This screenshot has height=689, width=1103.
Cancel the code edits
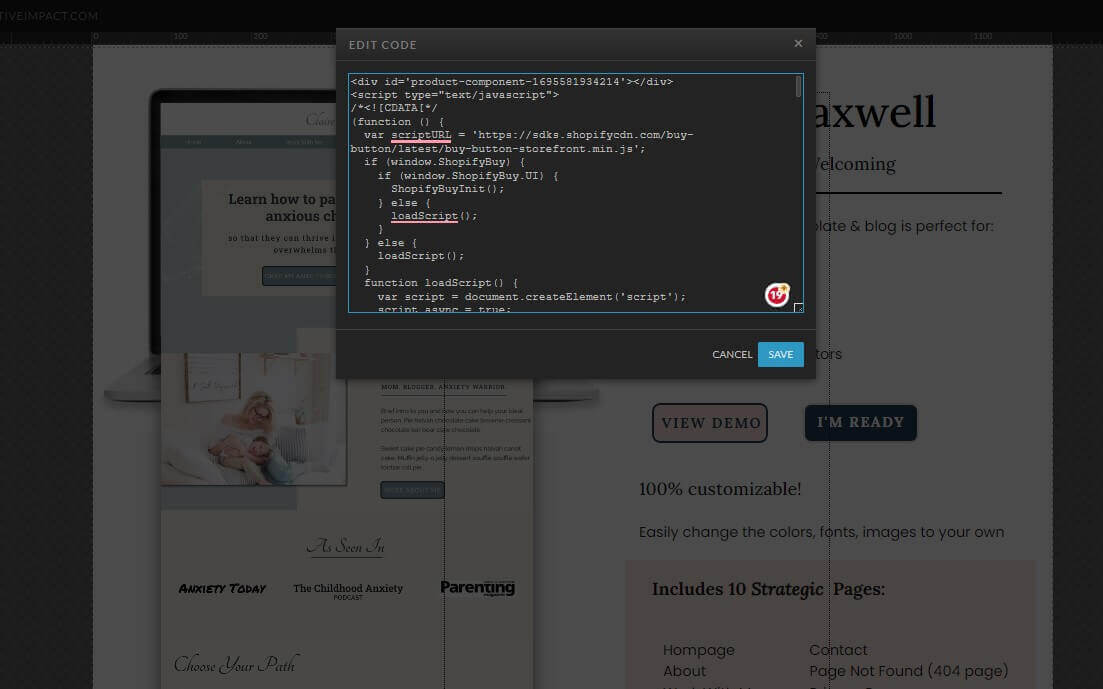[x=732, y=354]
